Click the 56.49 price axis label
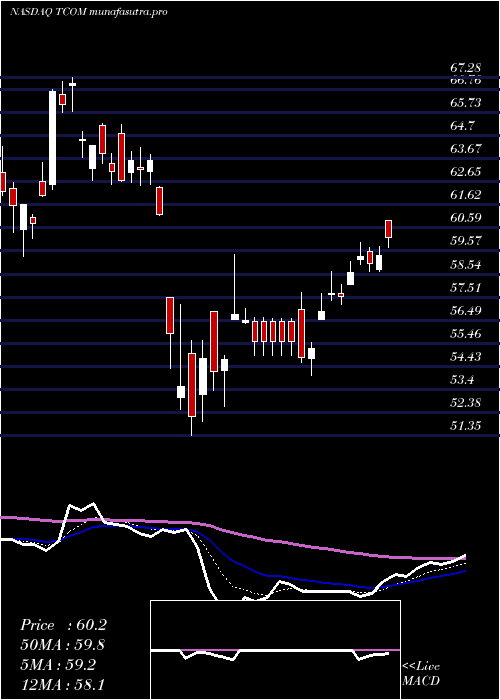This screenshot has width=500, height=700. pos(465,310)
